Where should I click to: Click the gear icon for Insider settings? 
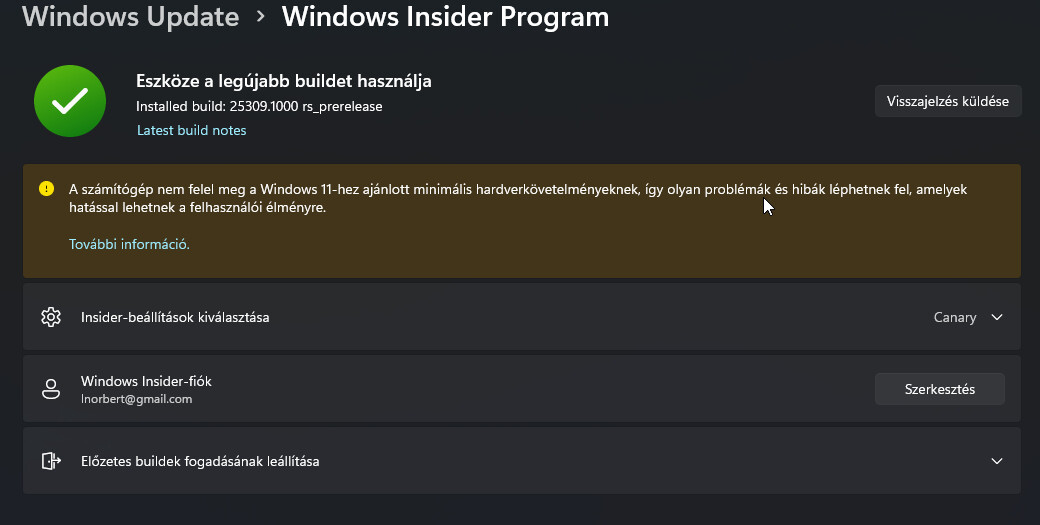pos(51,317)
